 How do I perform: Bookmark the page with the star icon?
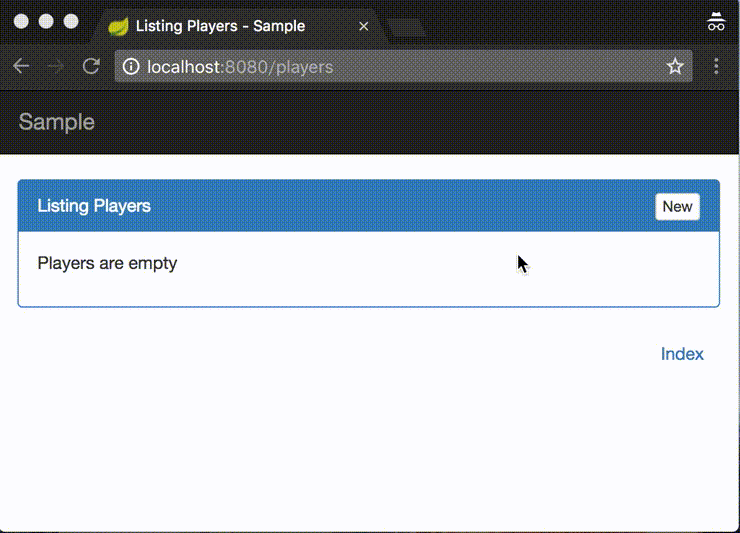tap(675, 66)
